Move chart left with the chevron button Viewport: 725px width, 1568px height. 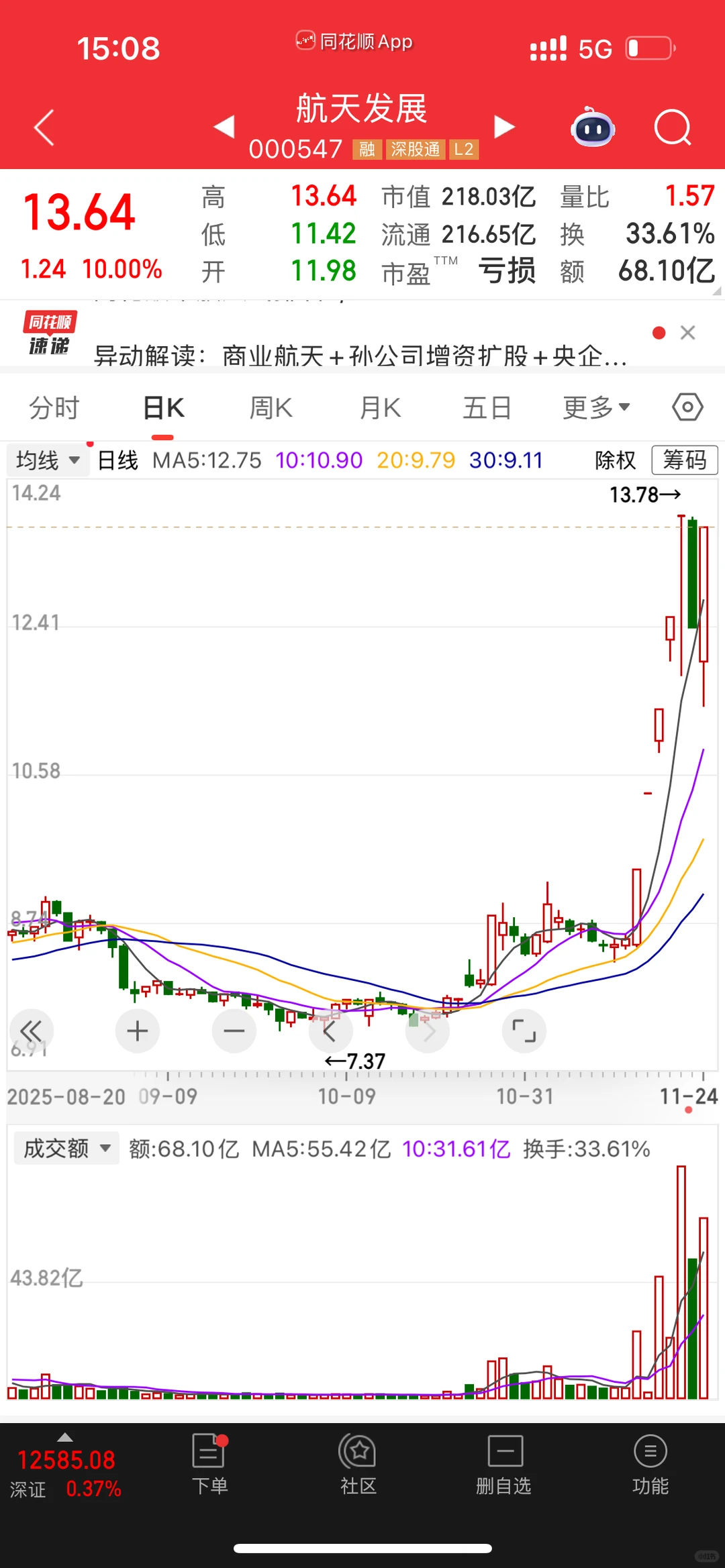[x=330, y=1031]
